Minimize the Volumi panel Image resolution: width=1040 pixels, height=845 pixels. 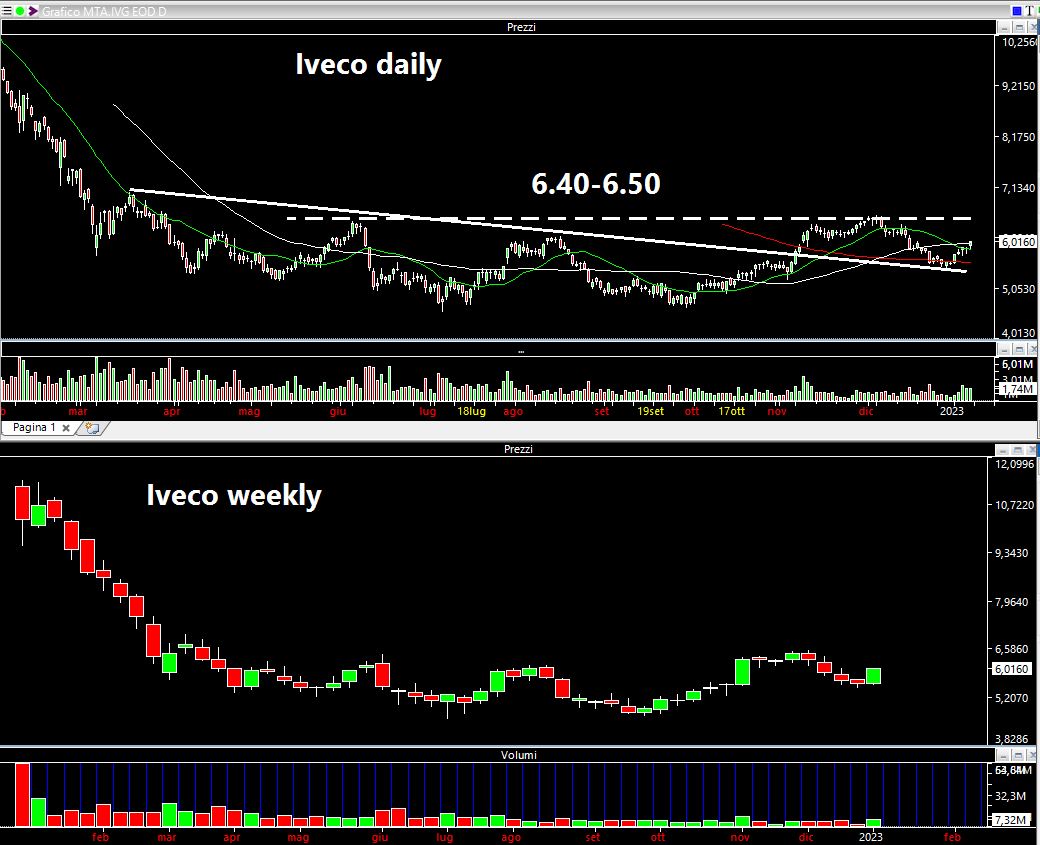[1006, 755]
